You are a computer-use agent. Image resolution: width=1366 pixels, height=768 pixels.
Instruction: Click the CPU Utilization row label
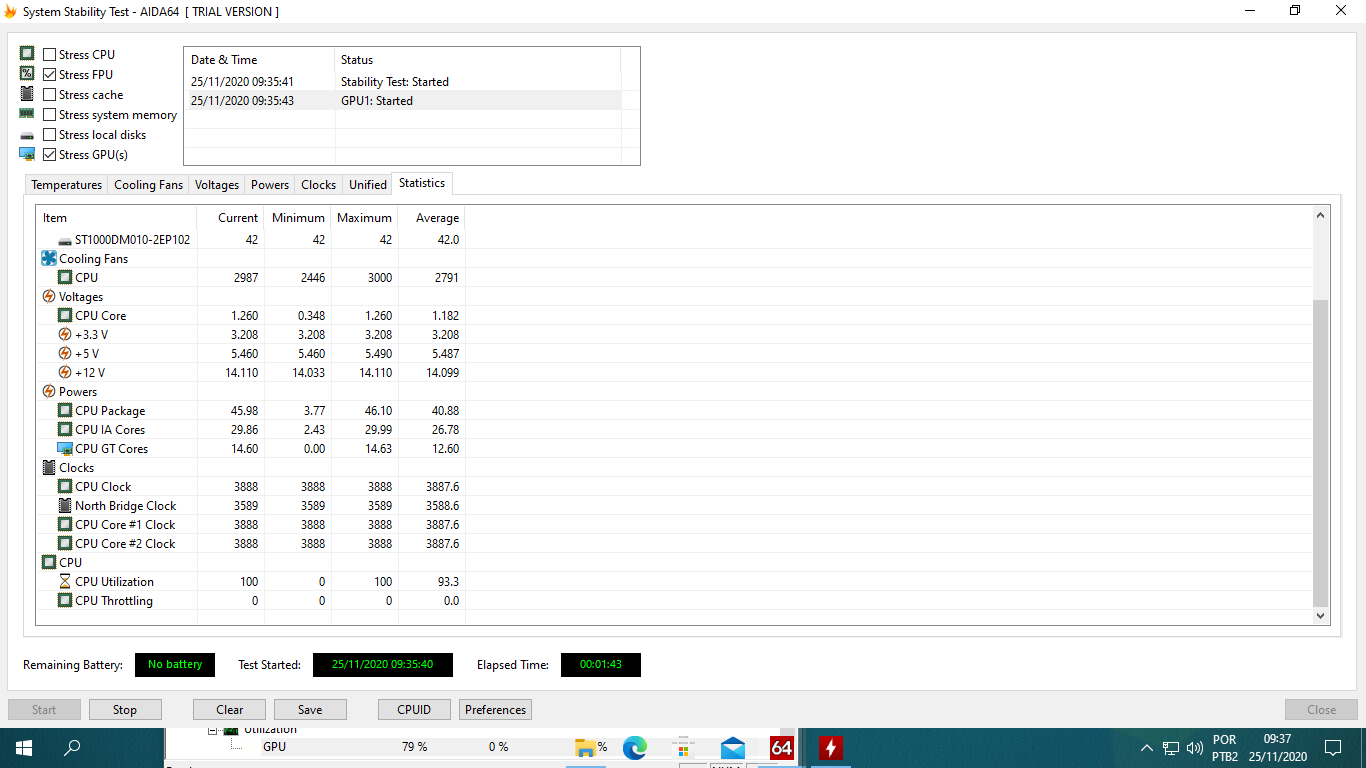(114, 581)
